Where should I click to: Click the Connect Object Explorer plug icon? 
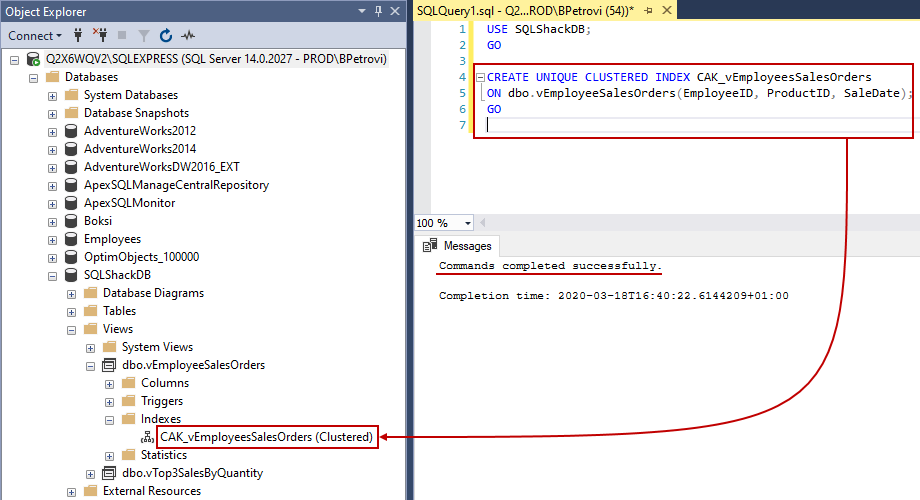[78, 35]
